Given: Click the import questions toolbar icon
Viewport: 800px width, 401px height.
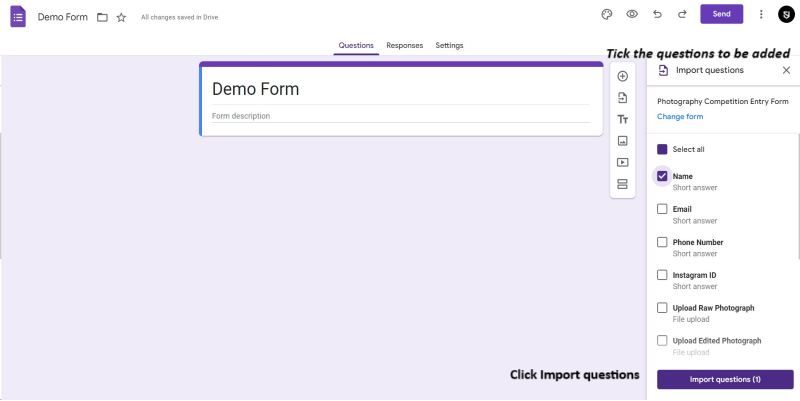Looking at the screenshot, I should pos(622,98).
